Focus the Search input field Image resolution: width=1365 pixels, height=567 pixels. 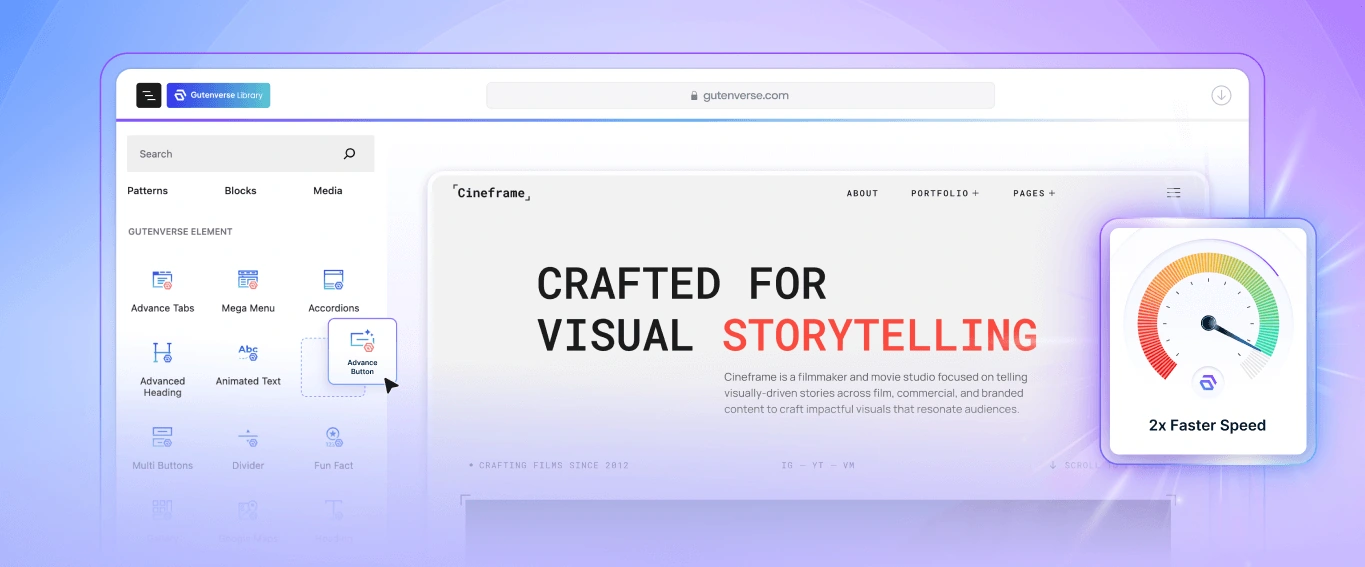pos(235,154)
